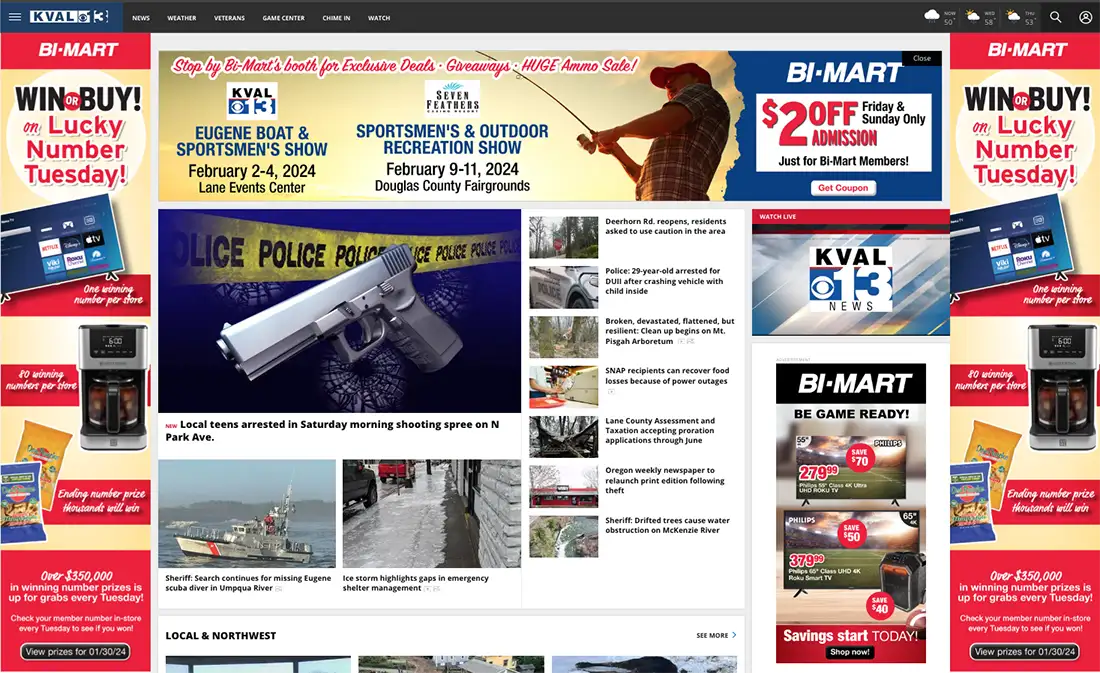Click the KVAL 13 logo in header

click(69, 17)
